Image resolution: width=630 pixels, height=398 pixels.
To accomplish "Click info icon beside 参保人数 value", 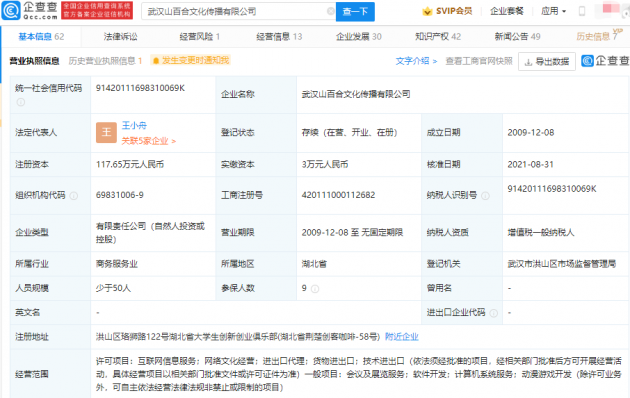I will tap(315, 289).
